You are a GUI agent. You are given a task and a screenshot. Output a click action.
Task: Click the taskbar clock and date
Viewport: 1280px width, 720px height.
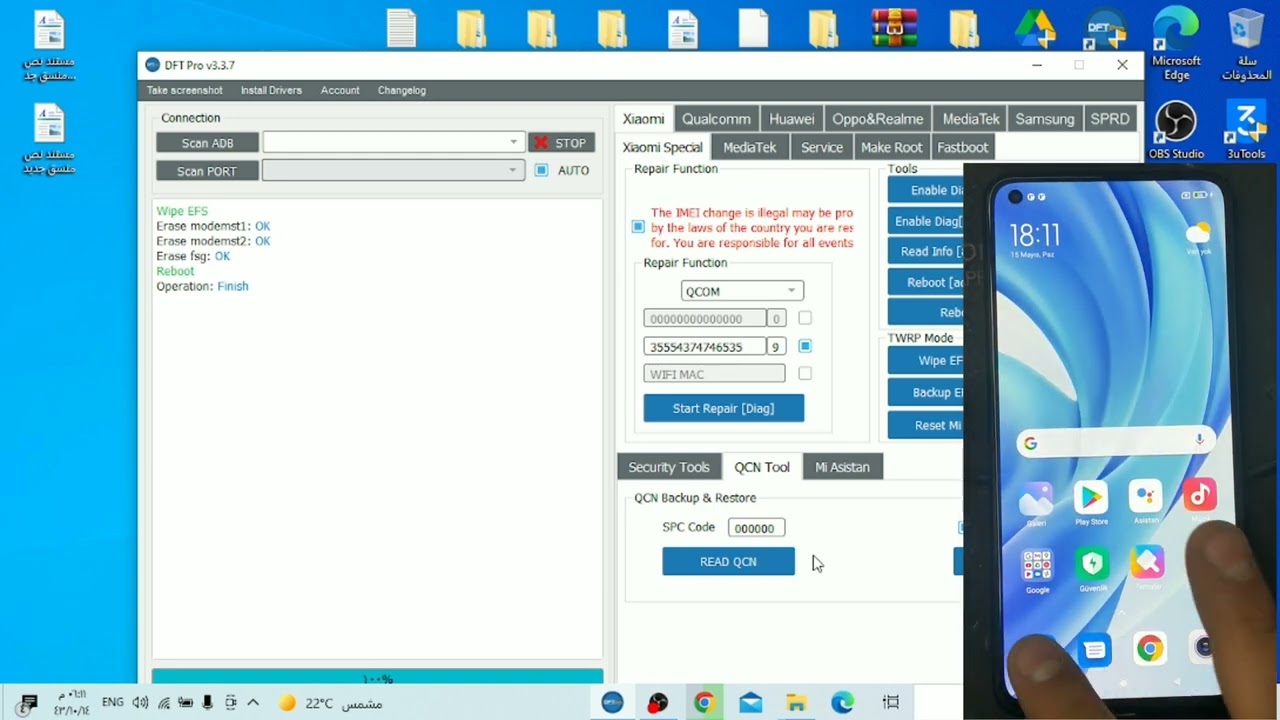click(72, 703)
